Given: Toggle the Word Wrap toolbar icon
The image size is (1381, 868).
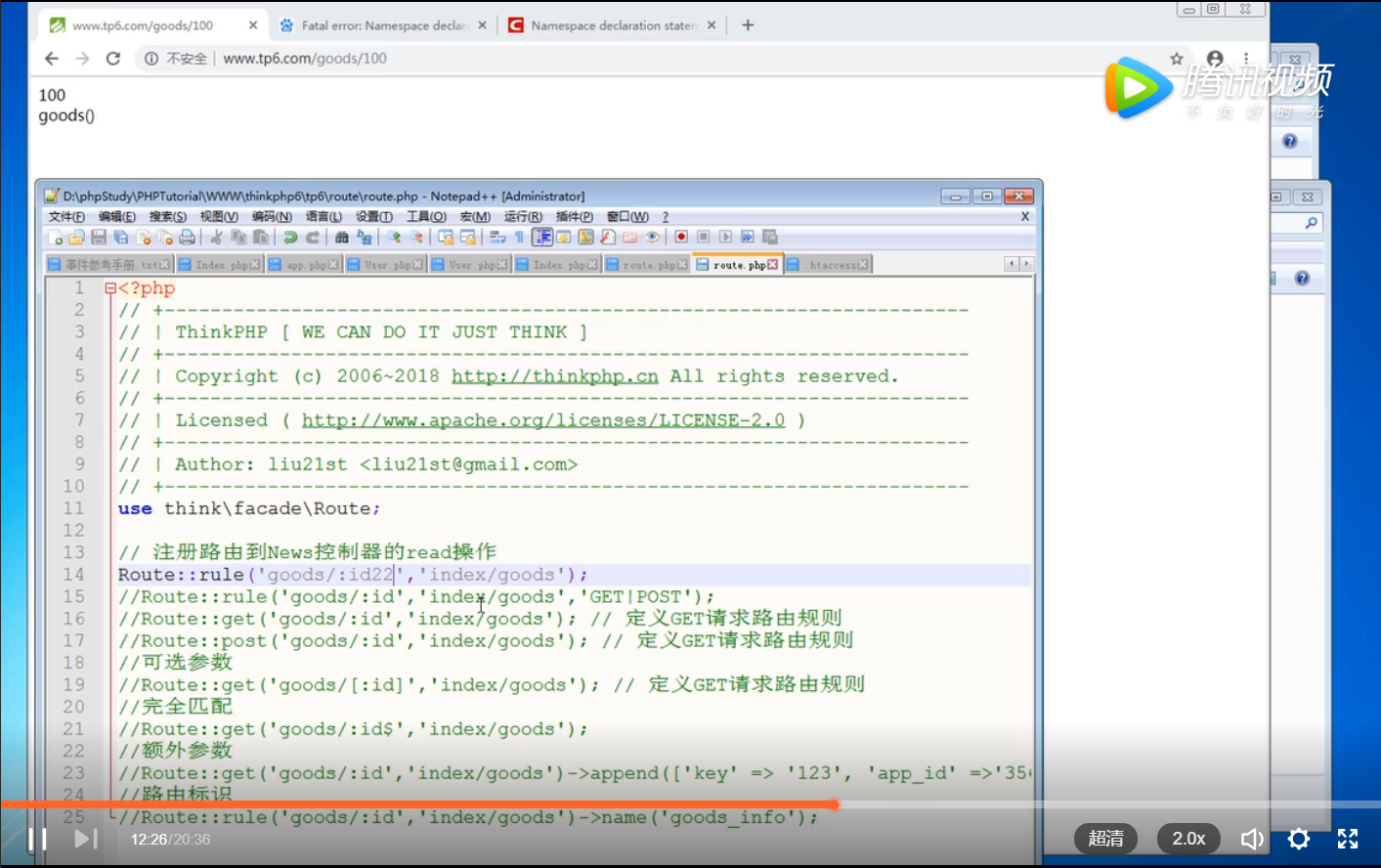Looking at the screenshot, I should tap(496, 237).
